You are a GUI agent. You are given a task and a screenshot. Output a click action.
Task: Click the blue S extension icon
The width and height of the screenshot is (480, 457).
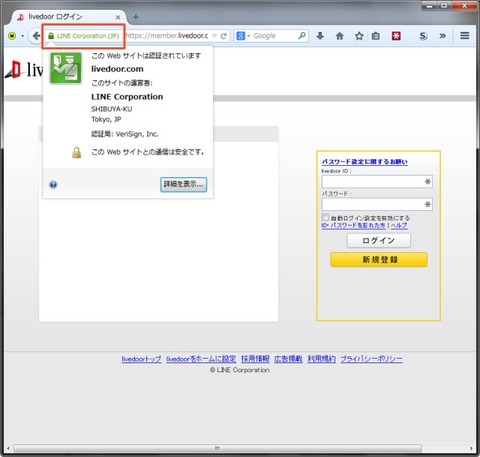423,36
